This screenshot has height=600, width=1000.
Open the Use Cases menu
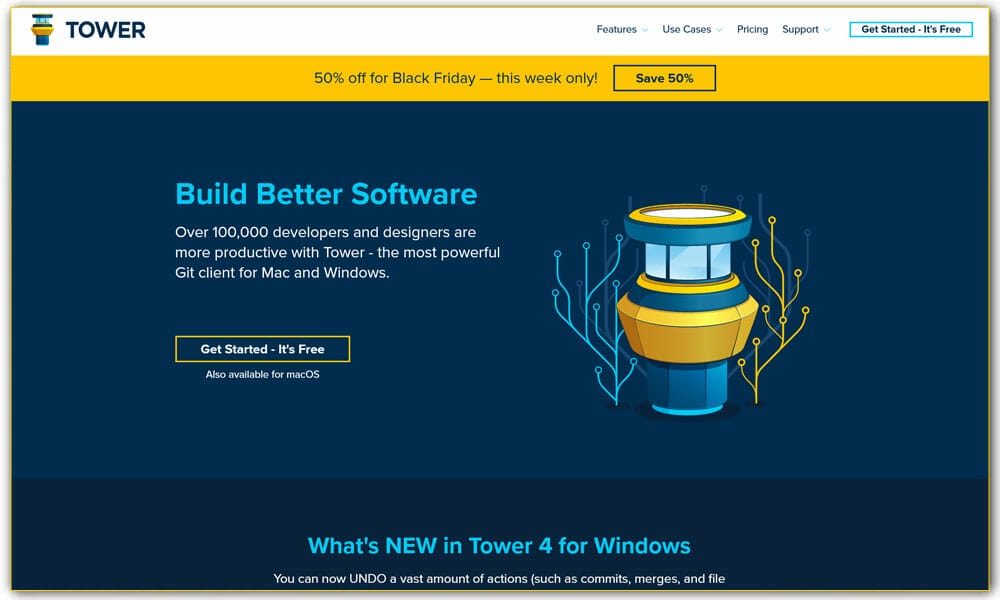[x=686, y=30]
